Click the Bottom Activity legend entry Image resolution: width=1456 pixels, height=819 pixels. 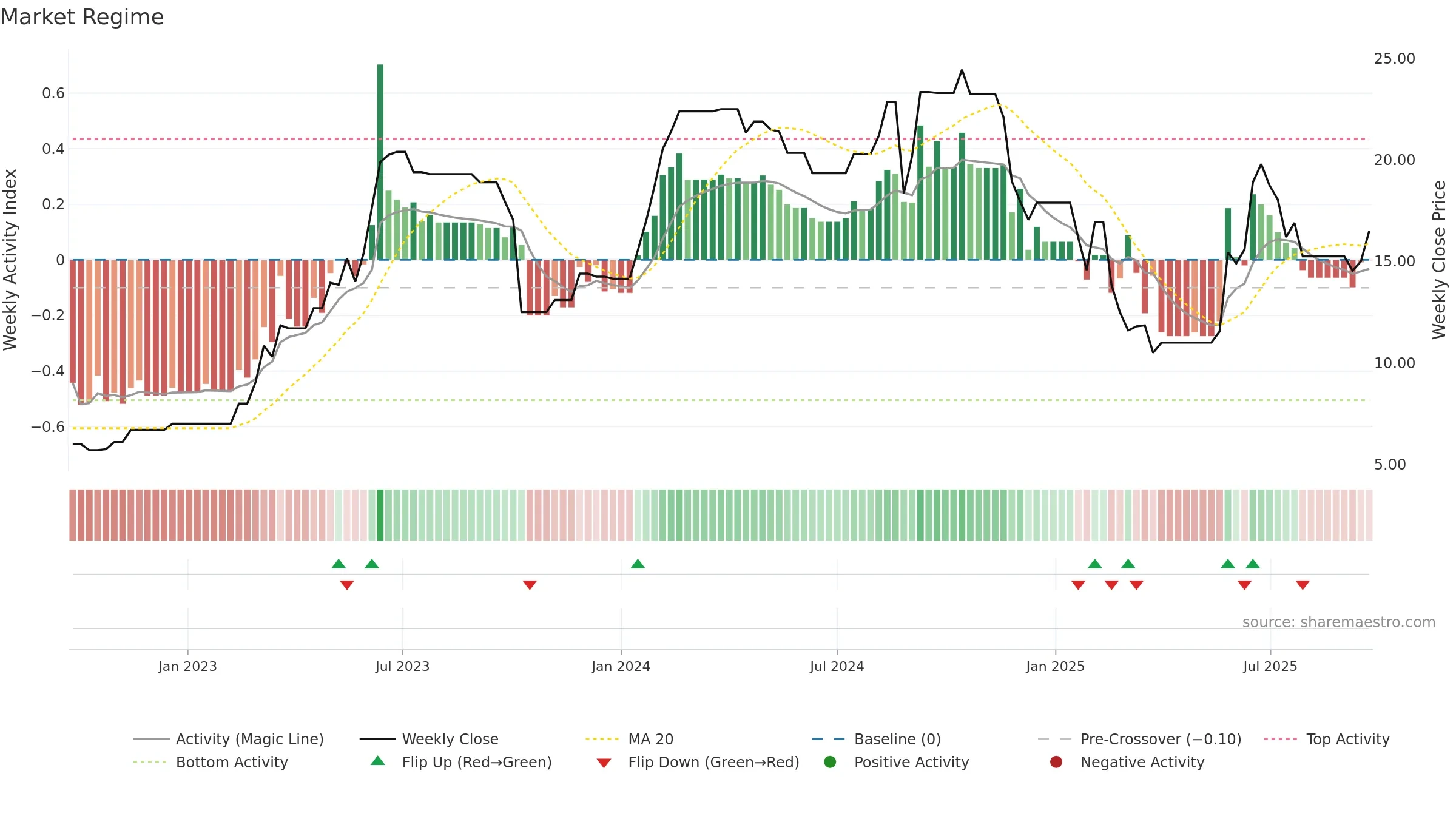211,762
